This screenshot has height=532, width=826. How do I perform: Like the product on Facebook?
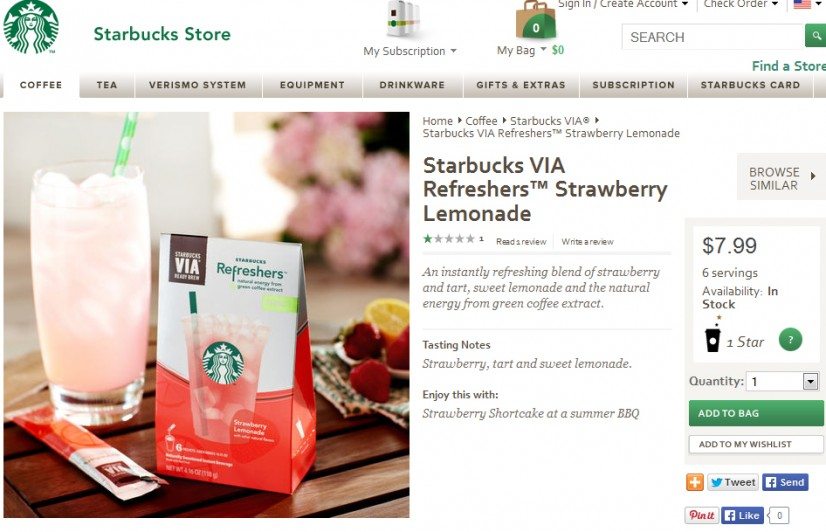742,515
